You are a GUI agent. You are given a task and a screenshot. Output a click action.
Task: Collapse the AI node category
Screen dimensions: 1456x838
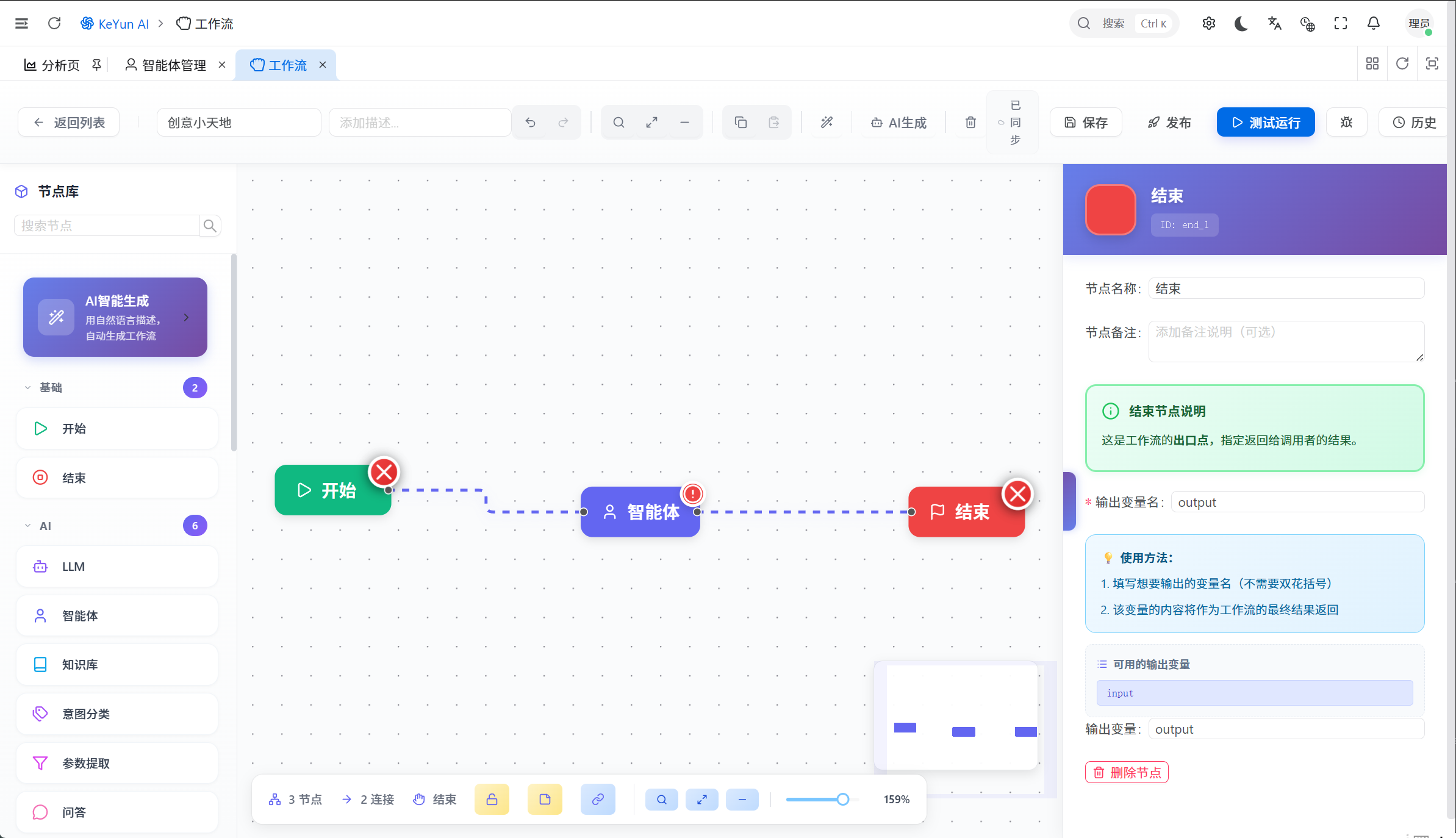click(x=27, y=526)
